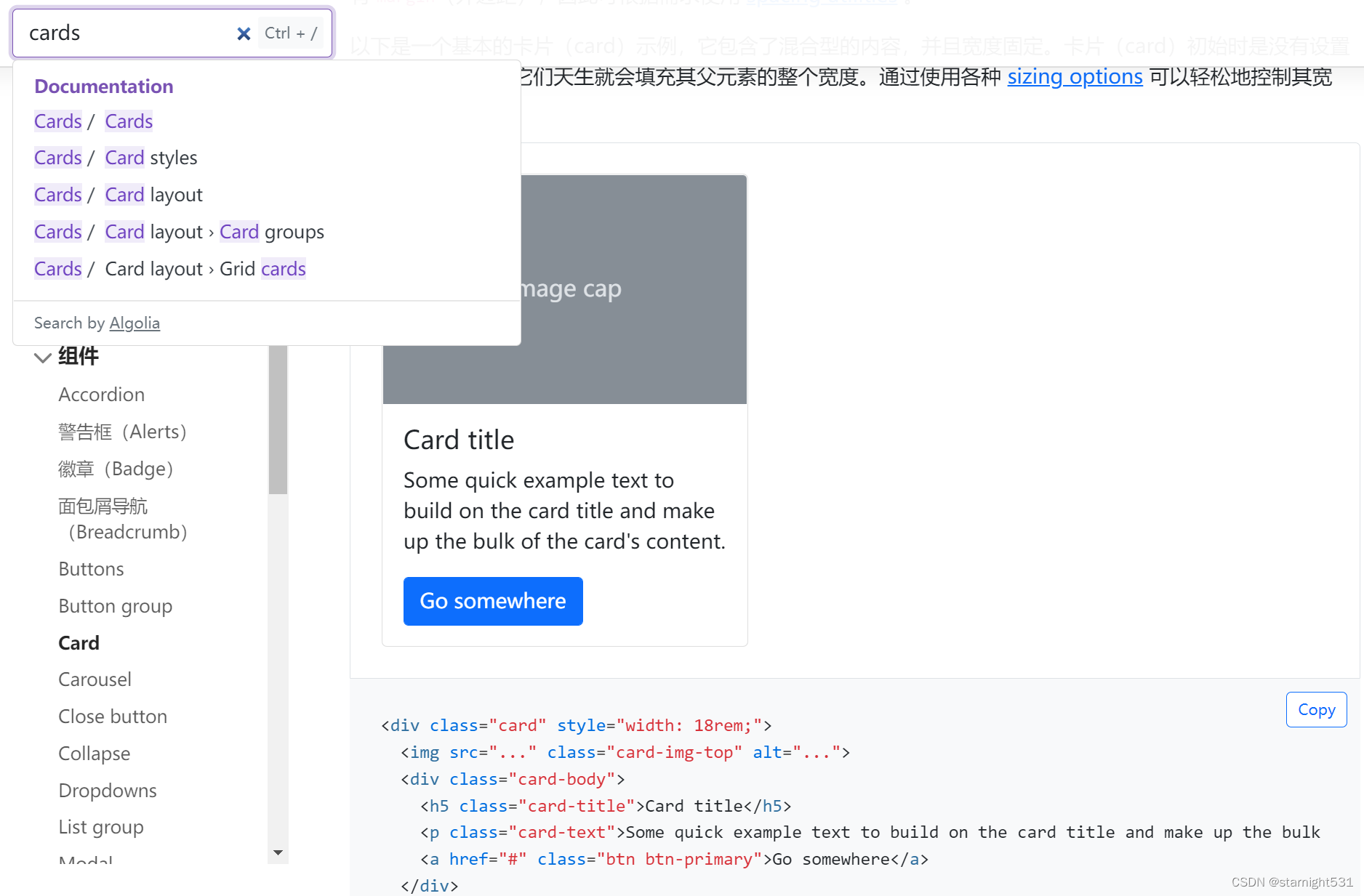Select the active Card sidebar item

(x=79, y=643)
